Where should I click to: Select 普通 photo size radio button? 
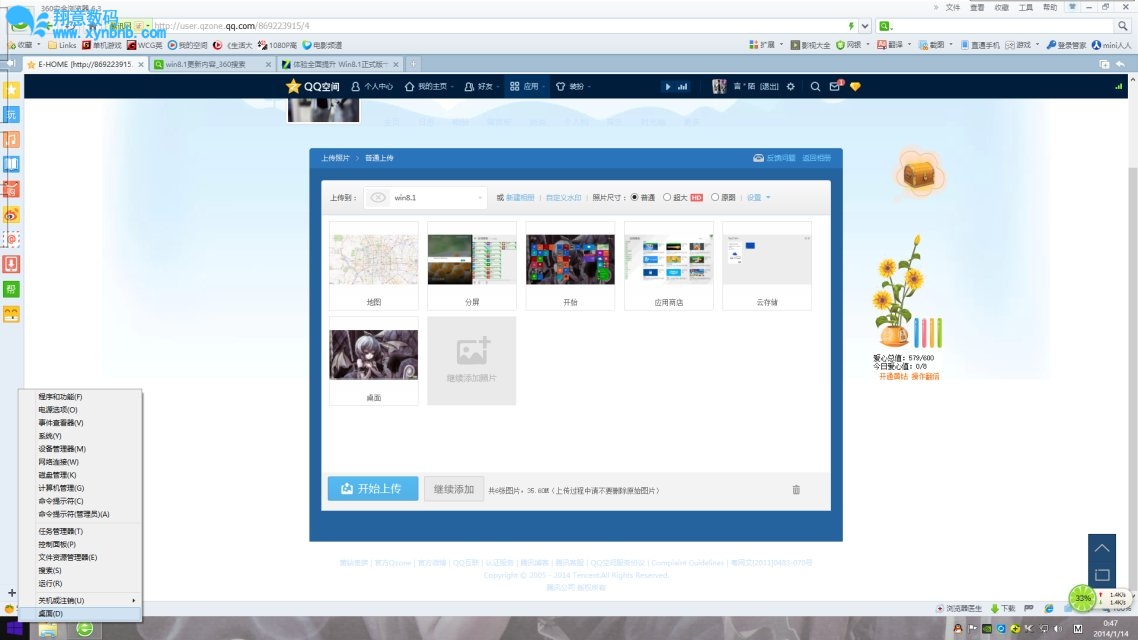pos(634,197)
